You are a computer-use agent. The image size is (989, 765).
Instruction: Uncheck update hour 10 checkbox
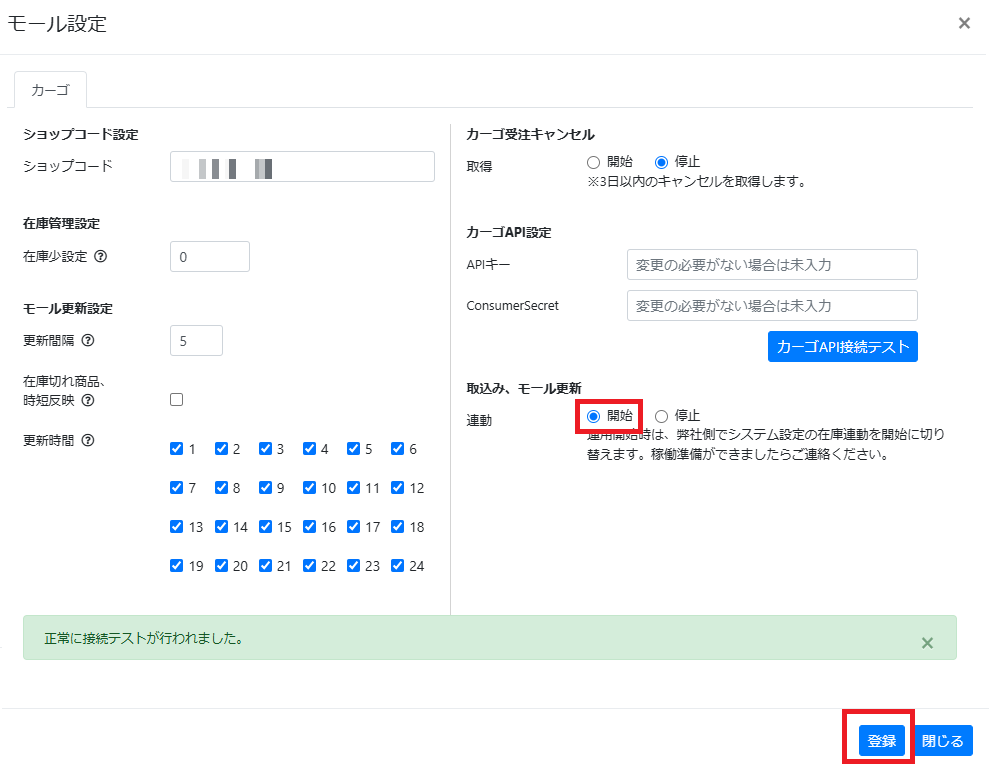tap(309, 488)
